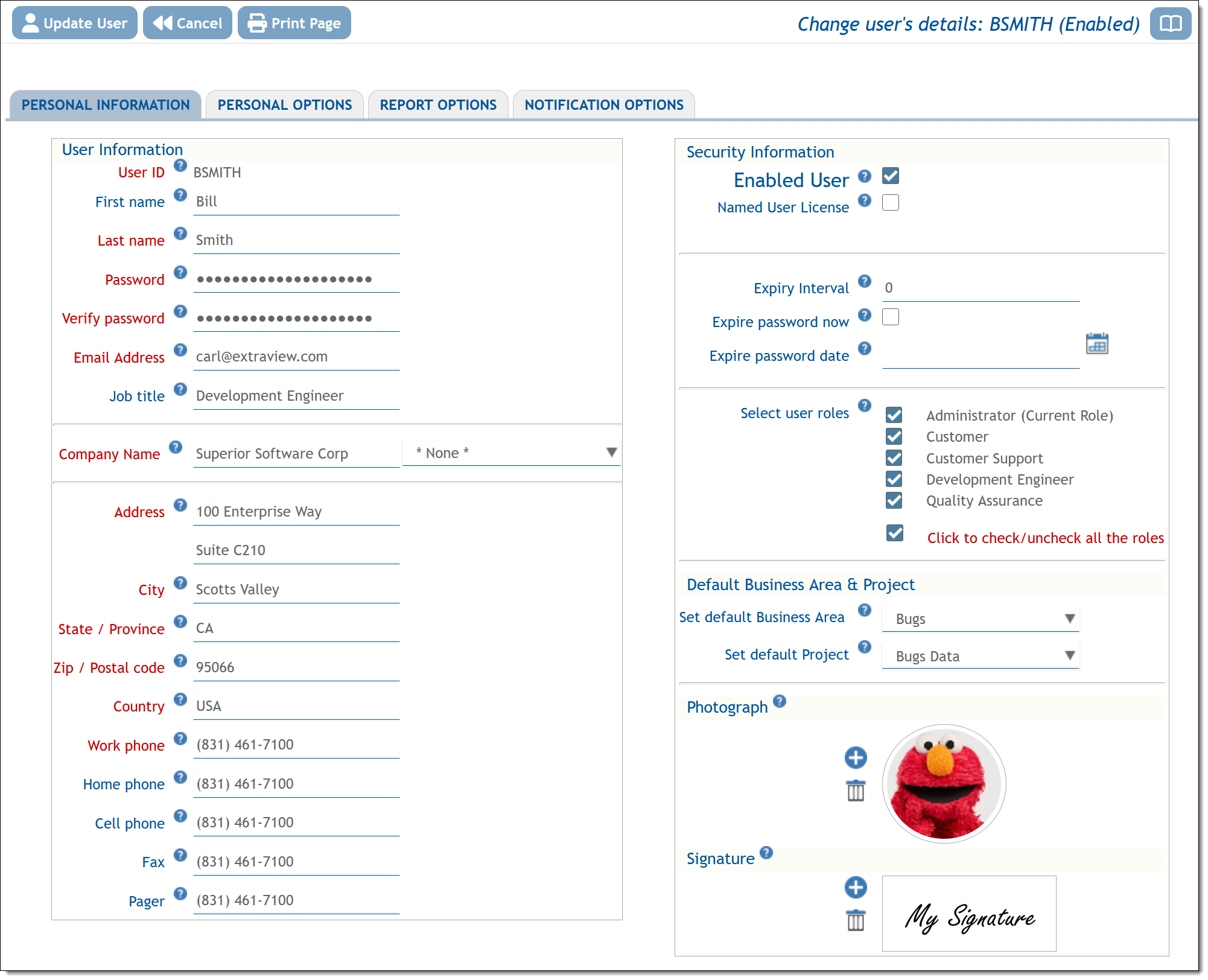This screenshot has width=1208, height=980.
Task: Click help icon beside Verify password
Action: click(180, 311)
